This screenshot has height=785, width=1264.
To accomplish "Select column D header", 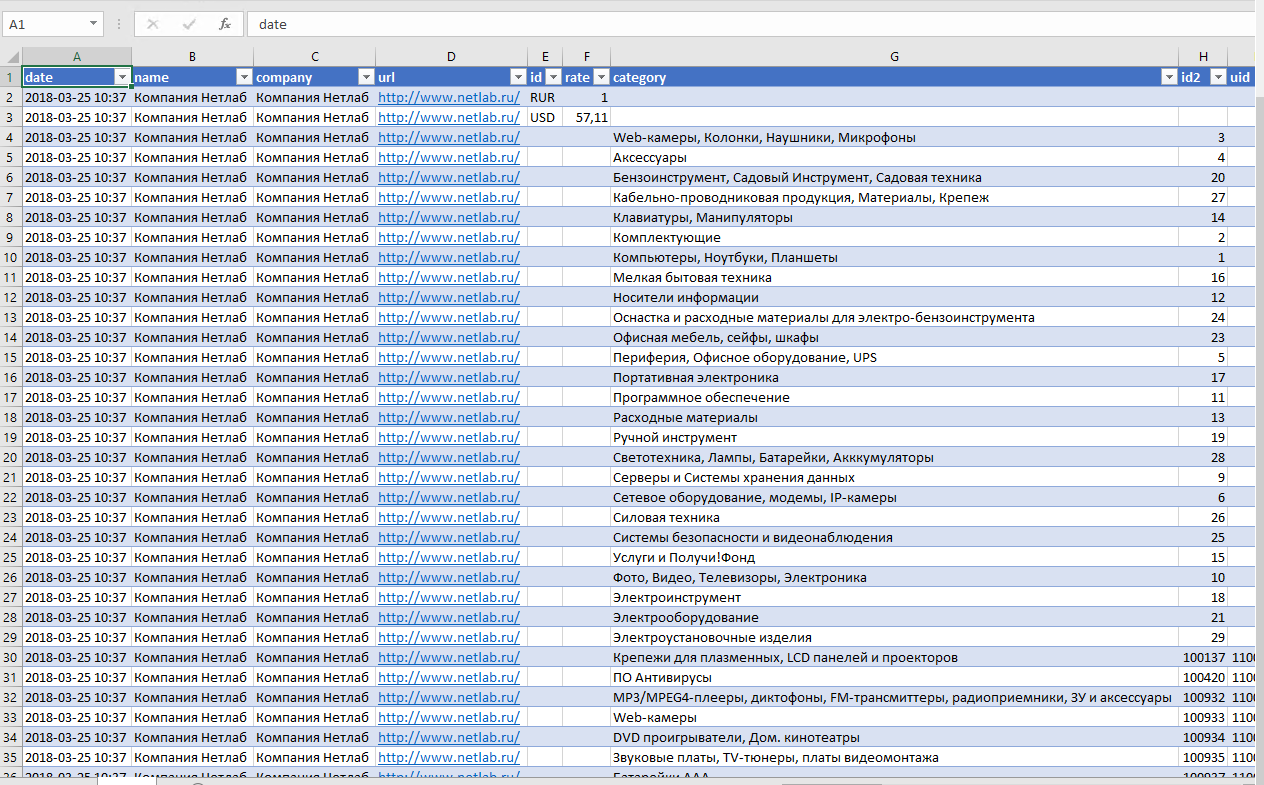I will tap(451, 57).
